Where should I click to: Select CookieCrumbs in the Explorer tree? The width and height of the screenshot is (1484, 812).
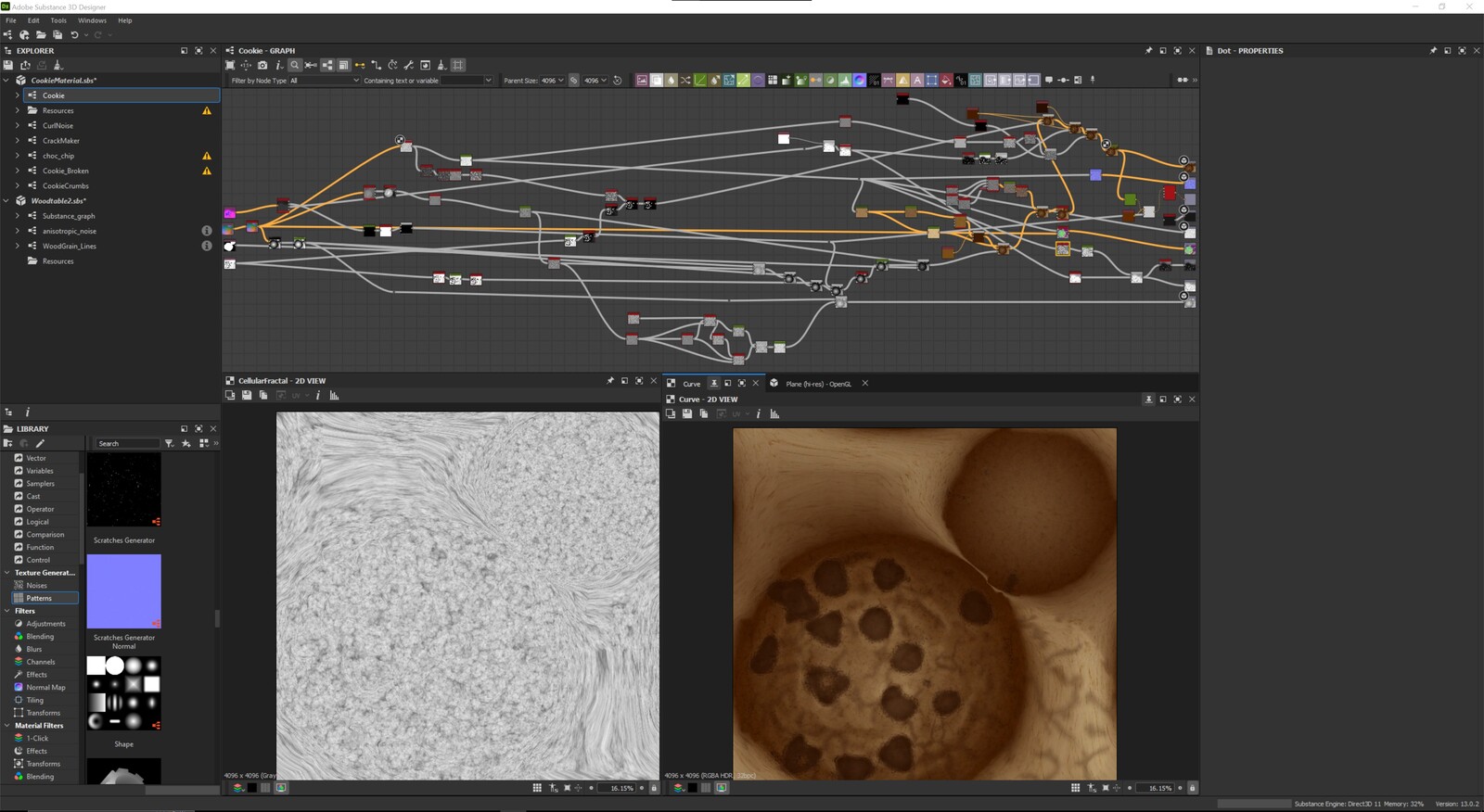pos(66,186)
